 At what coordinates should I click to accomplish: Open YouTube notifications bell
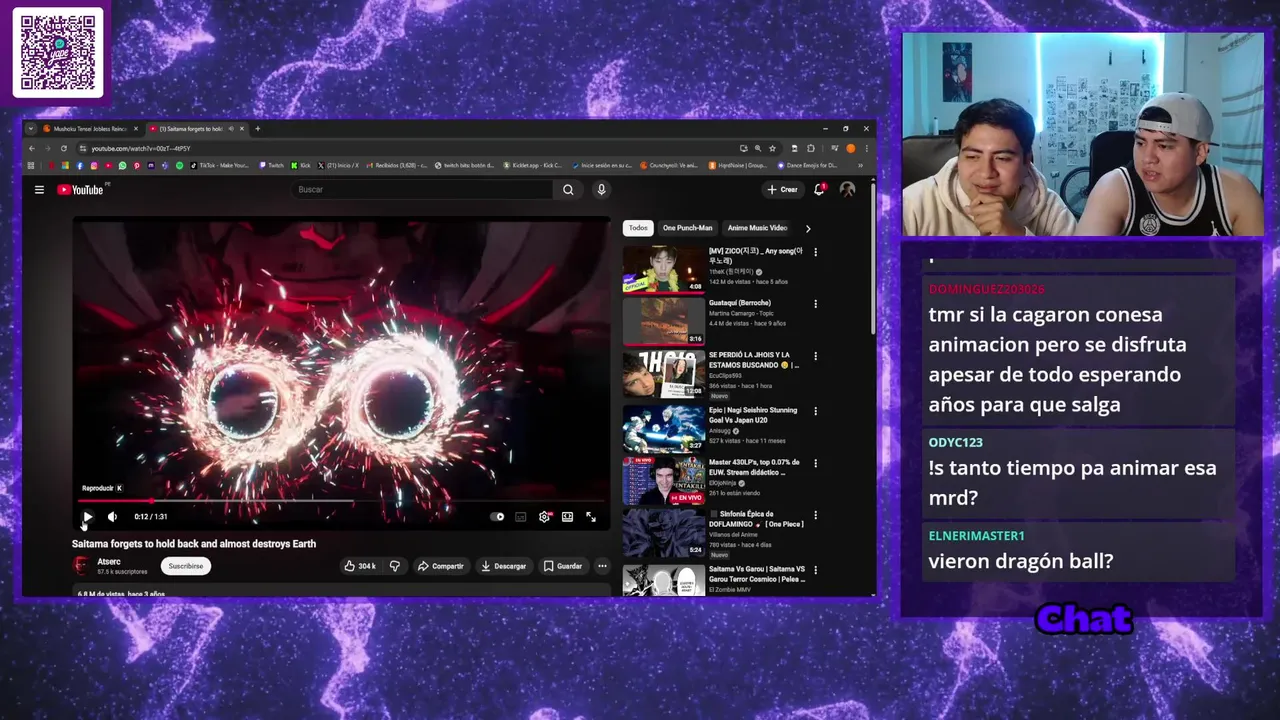[819, 190]
